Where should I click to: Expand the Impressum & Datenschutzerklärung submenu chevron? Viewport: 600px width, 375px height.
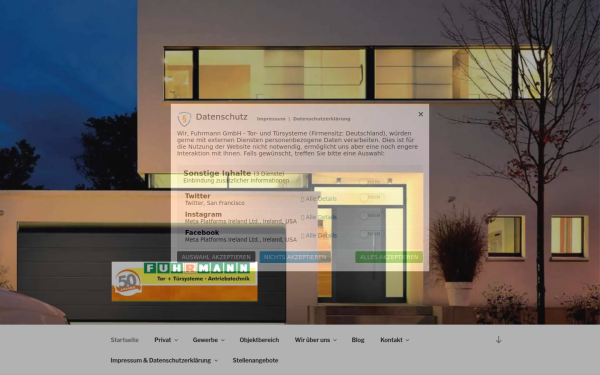click(x=216, y=360)
